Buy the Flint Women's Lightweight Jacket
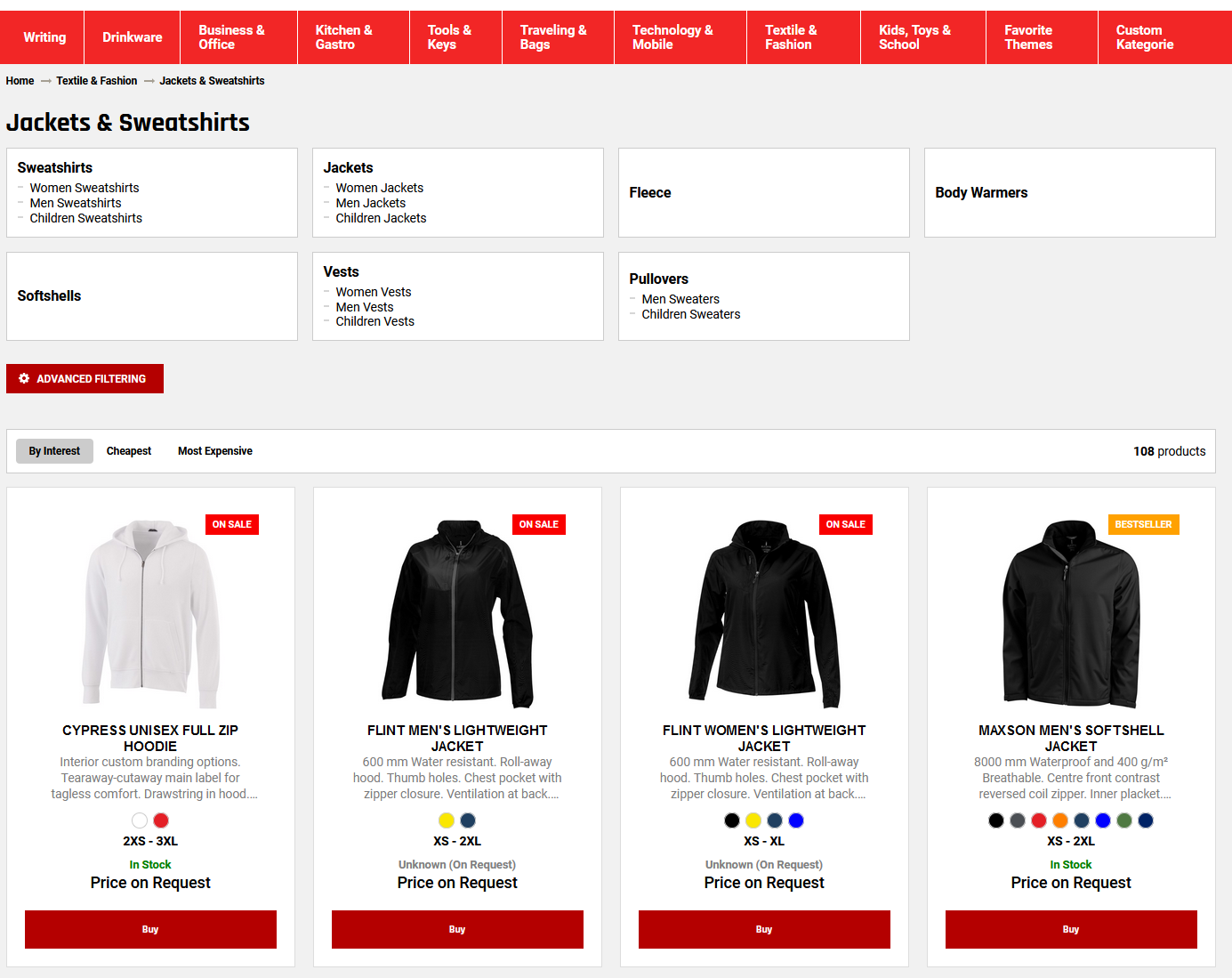Image resolution: width=1232 pixels, height=978 pixels. click(x=764, y=929)
